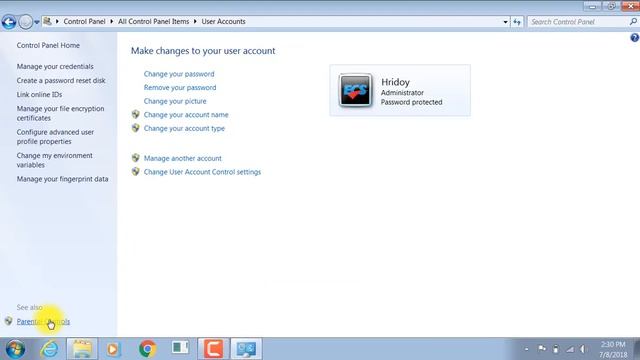The width and height of the screenshot is (640, 360).
Task: Launch Google Chrome from the taskbar
Action: coord(147,349)
